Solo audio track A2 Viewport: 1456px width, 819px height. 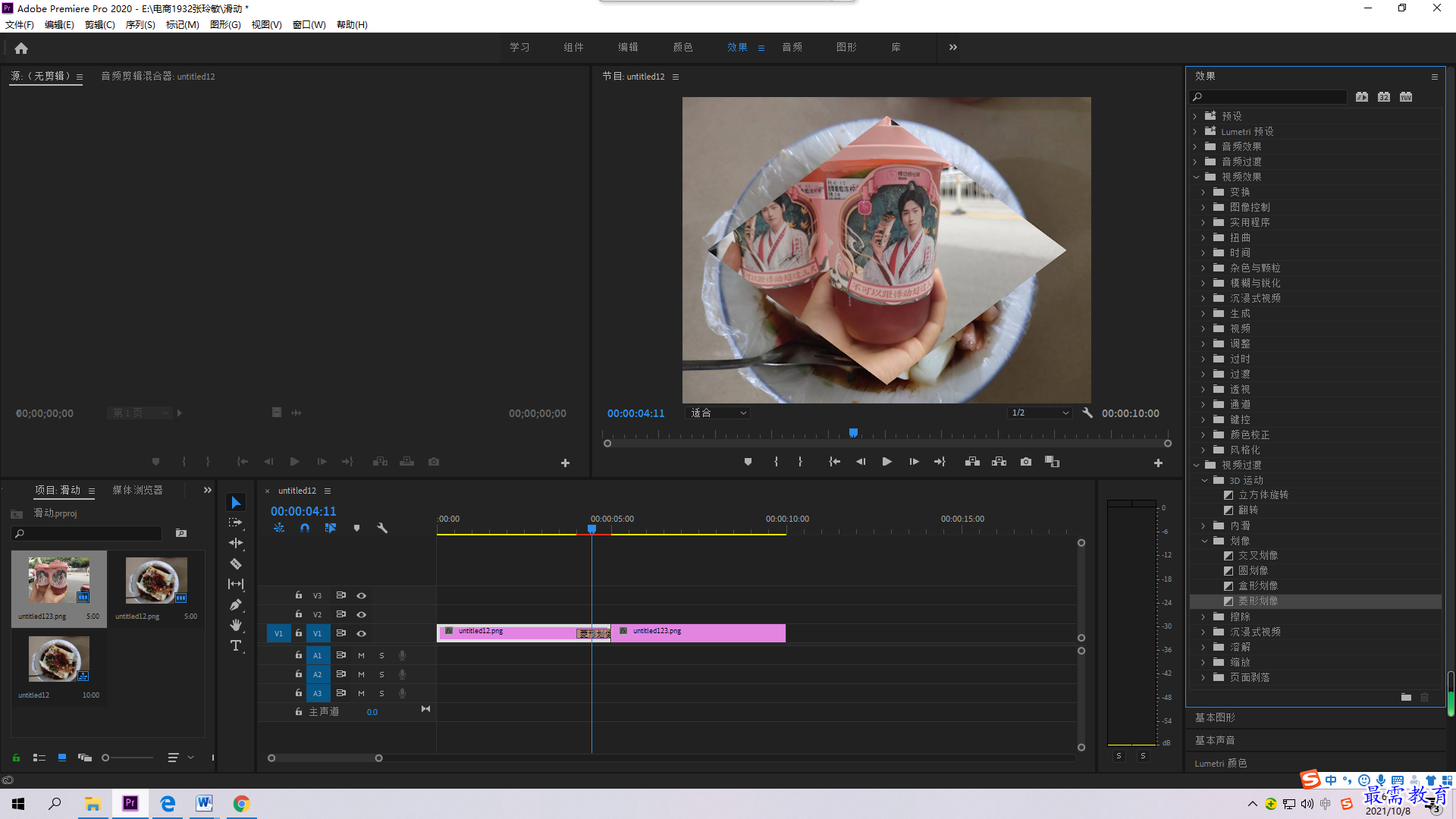(x=381, y=674)
